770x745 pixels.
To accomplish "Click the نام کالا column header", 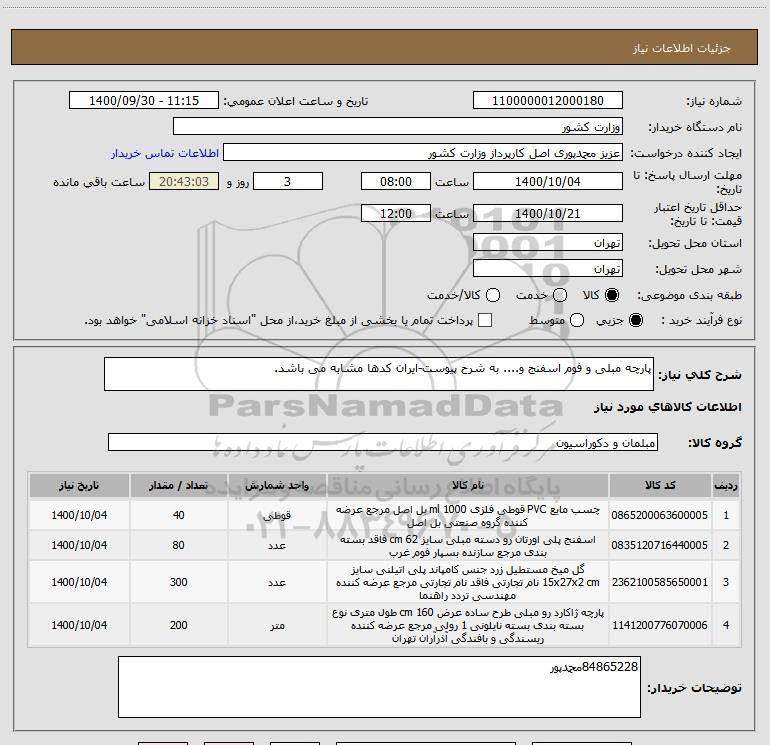I will point(468,486).
